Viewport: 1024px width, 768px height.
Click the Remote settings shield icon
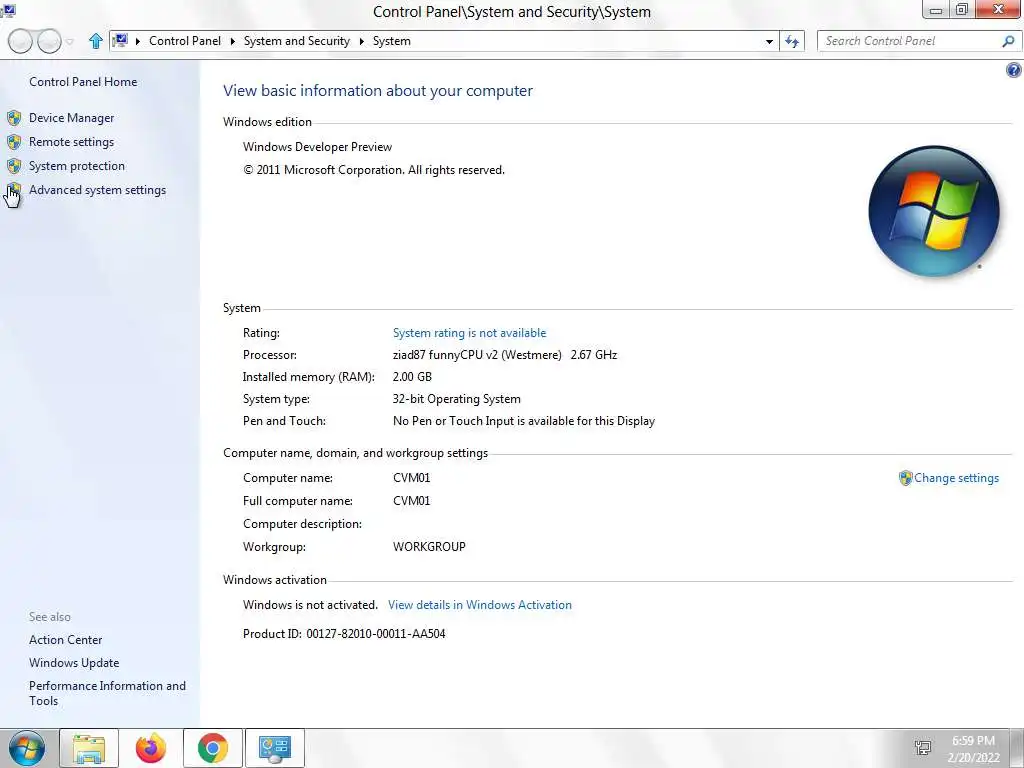point(14,142)
